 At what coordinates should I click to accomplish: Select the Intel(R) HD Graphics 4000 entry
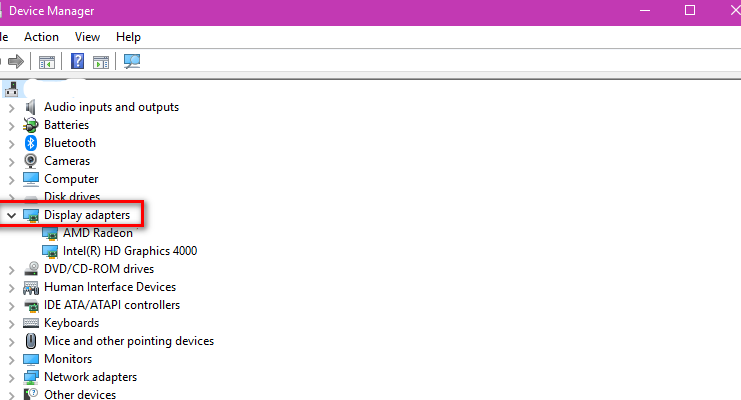click(x=130, y=251)
